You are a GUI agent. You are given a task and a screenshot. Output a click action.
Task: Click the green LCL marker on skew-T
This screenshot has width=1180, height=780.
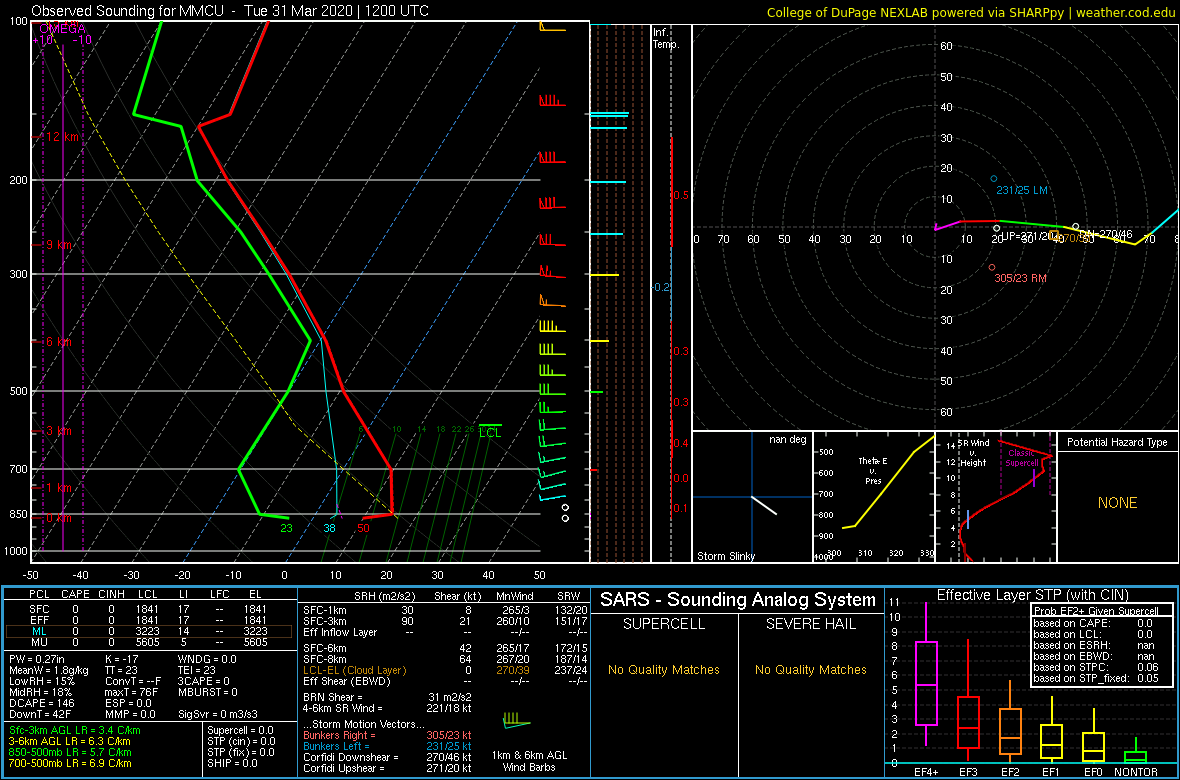coord(490,432)
